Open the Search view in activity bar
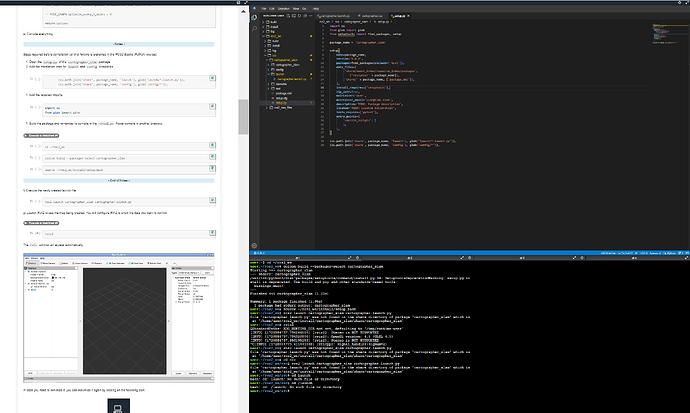690x413 pixels. tap(254, 29)
